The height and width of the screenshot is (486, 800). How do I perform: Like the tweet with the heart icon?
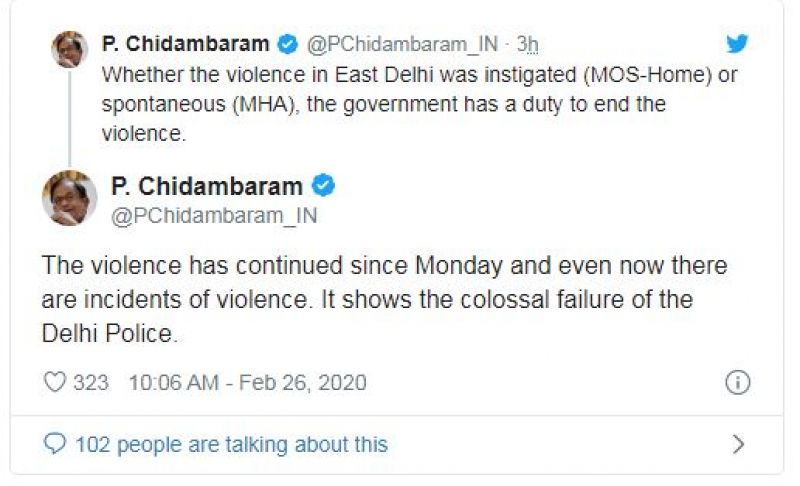[x=55, y=382]
